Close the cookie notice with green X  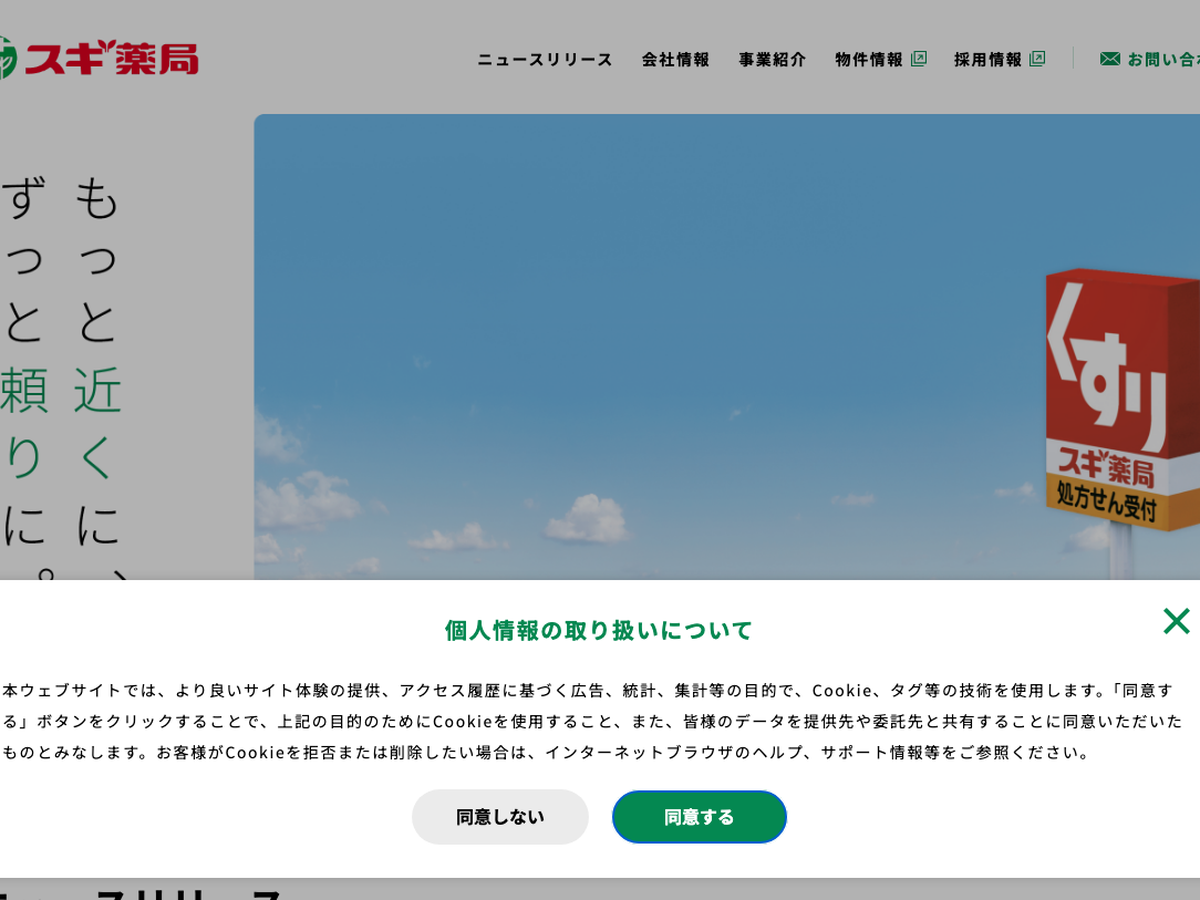(x=1176, y=621)
